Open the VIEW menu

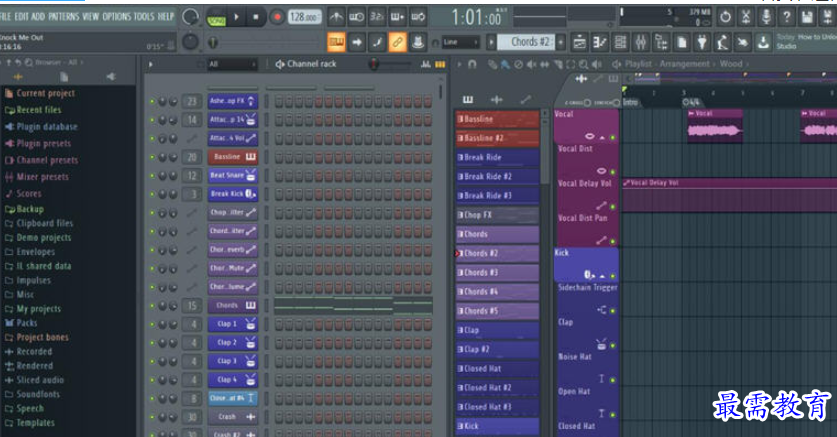tap(90, 17)
